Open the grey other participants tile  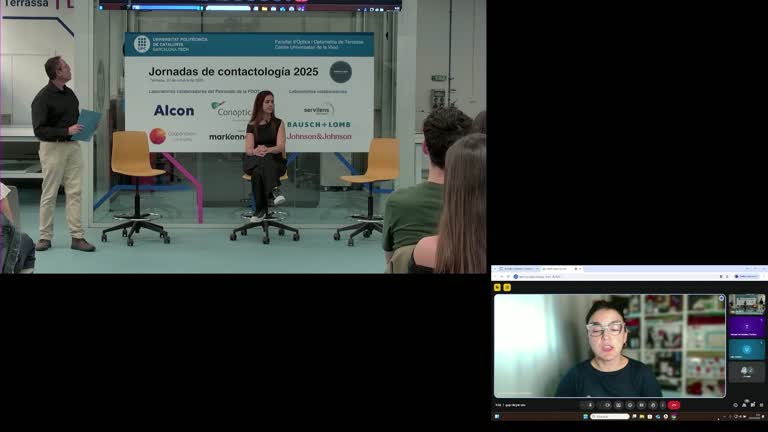746,372
